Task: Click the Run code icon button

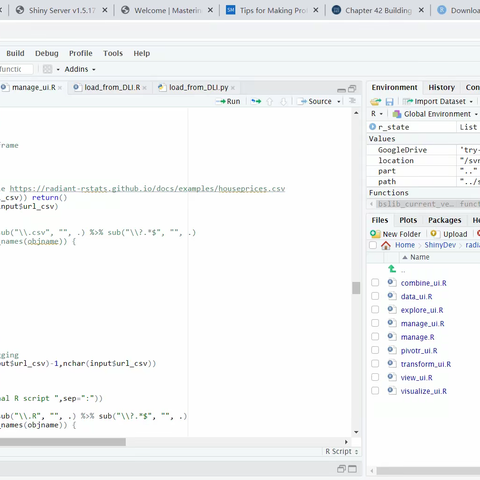Action: (228, 101)
